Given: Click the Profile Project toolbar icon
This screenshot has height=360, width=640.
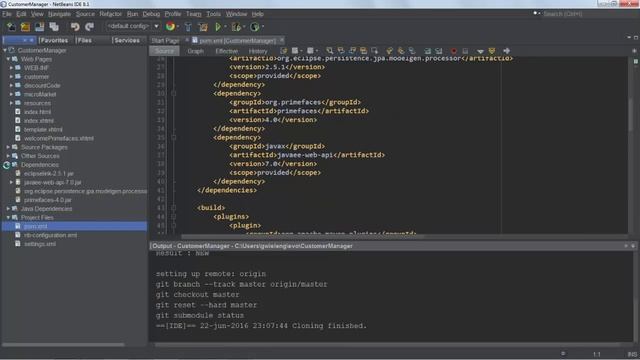Looking at the screenshot, I should (255, 27).
